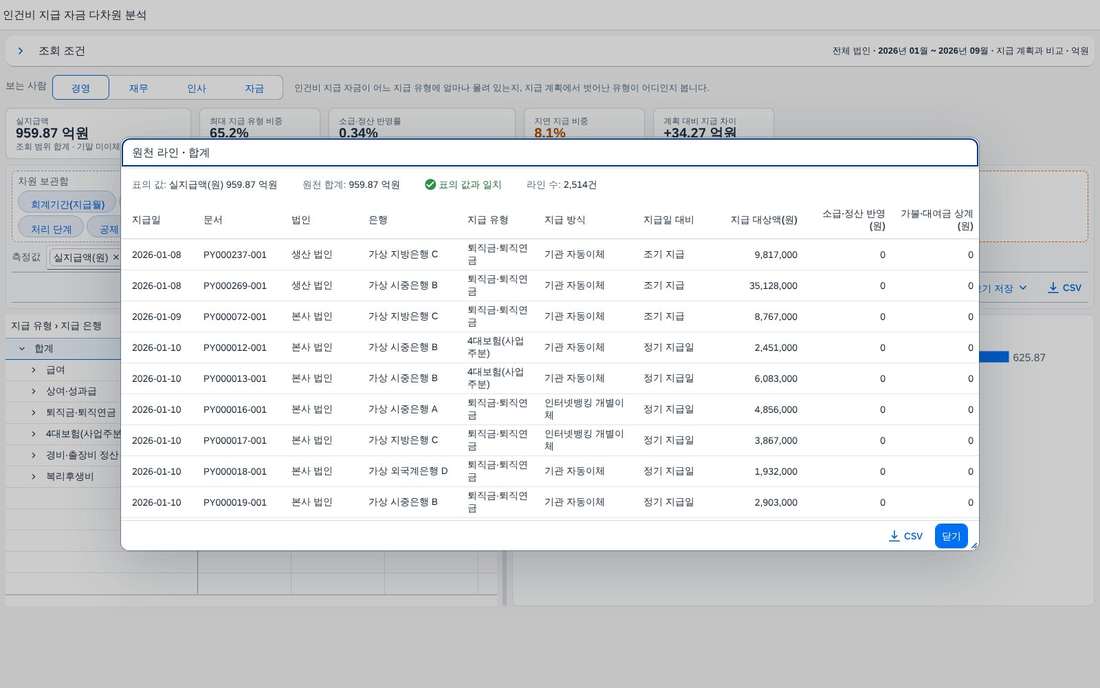This screenshot has width=1100, height=688.
Task: Remove the 실지급액(원) measure chip
Action: point(116,257)
